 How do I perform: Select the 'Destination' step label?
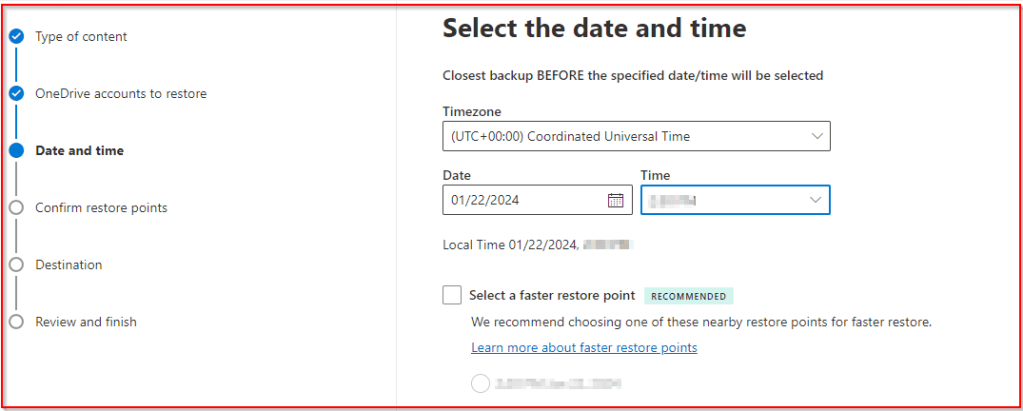68,265
